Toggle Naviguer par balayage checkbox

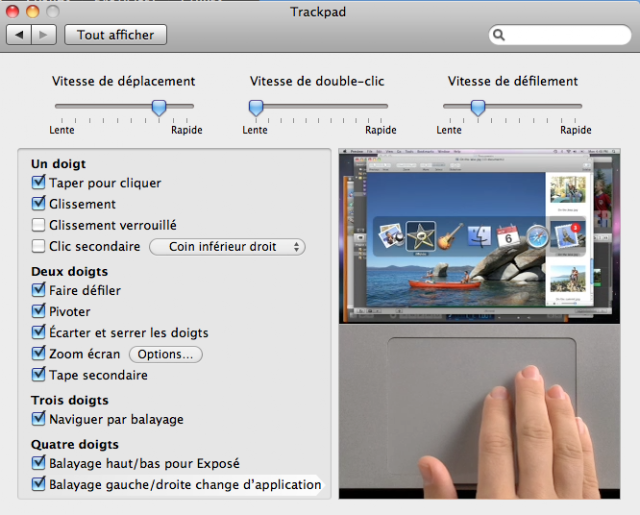pos(38,419)
